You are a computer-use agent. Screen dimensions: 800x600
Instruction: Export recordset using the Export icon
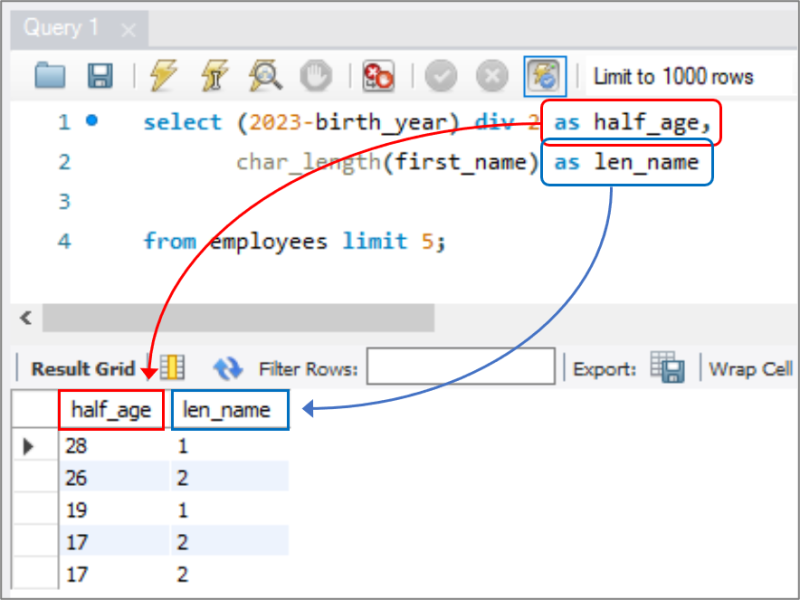(667, 368)
